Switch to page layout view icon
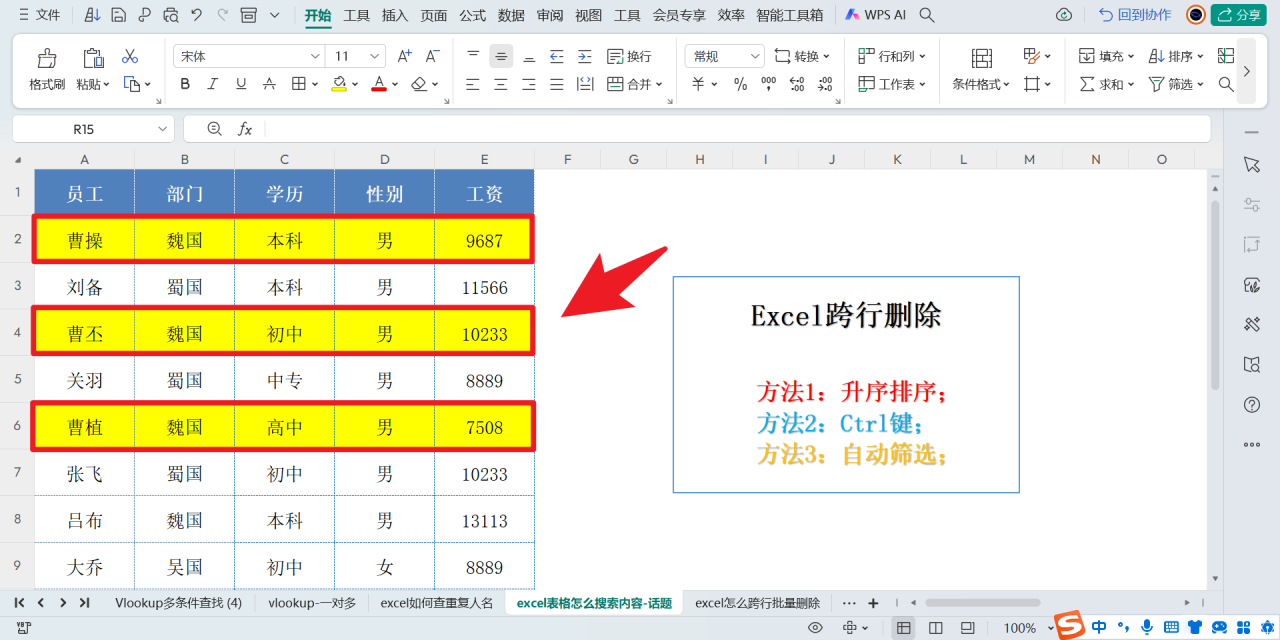The width and height of the screenshot is (1280, 640). click(x=935, y=628)
